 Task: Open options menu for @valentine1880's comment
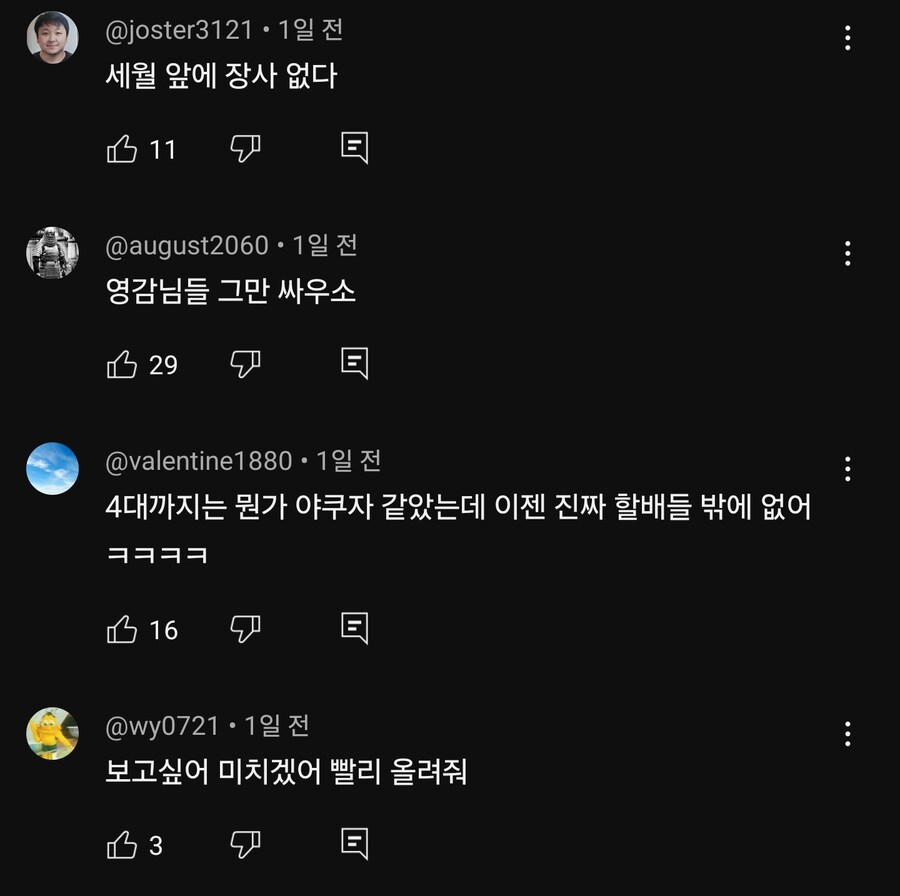(x=847, y=469)
